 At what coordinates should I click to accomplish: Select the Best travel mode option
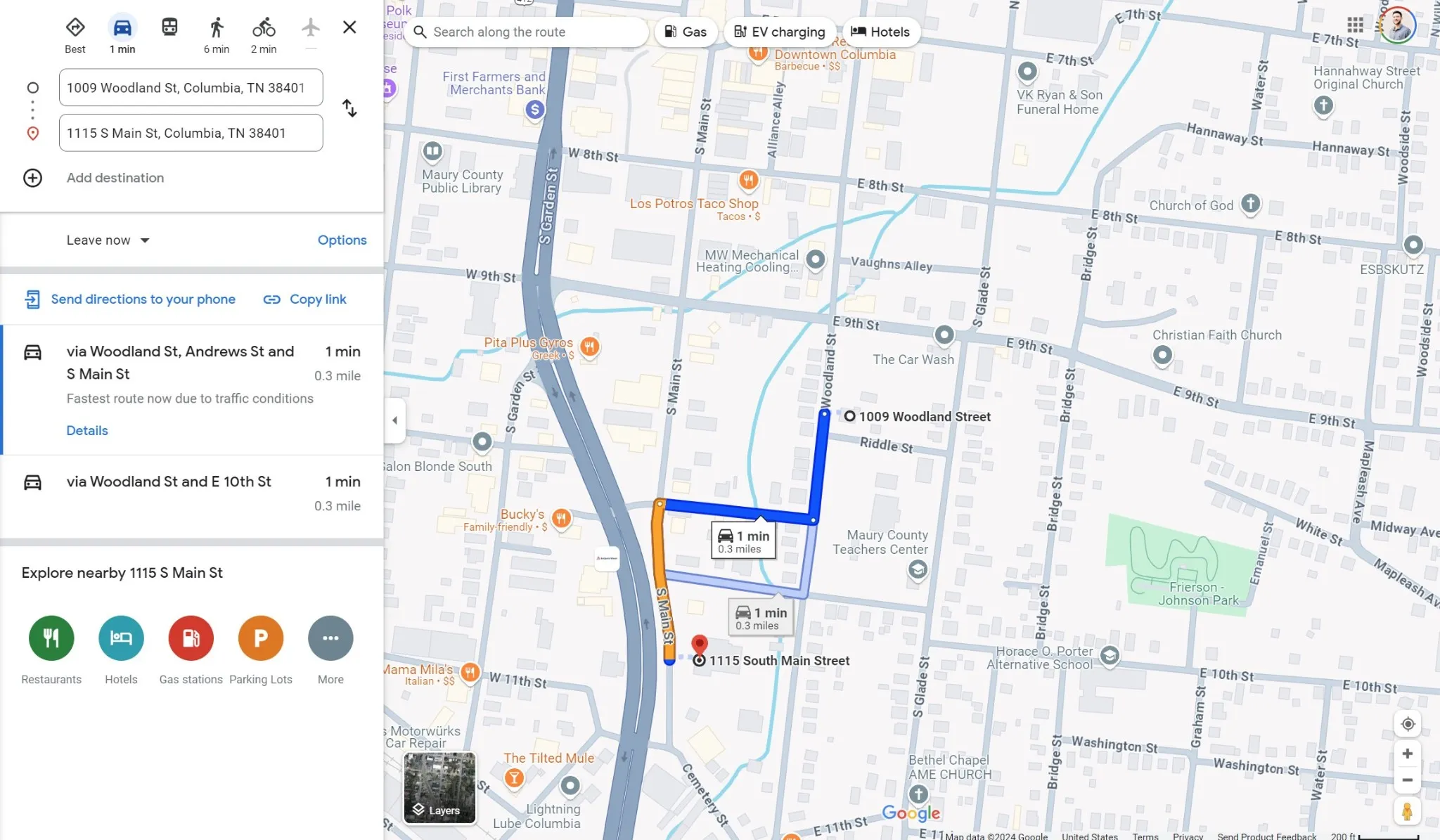75,28
